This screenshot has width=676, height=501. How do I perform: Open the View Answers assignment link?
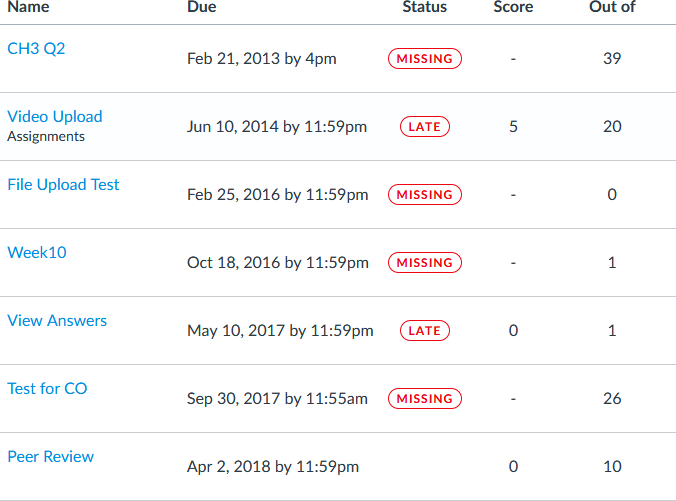coord(57,320)
